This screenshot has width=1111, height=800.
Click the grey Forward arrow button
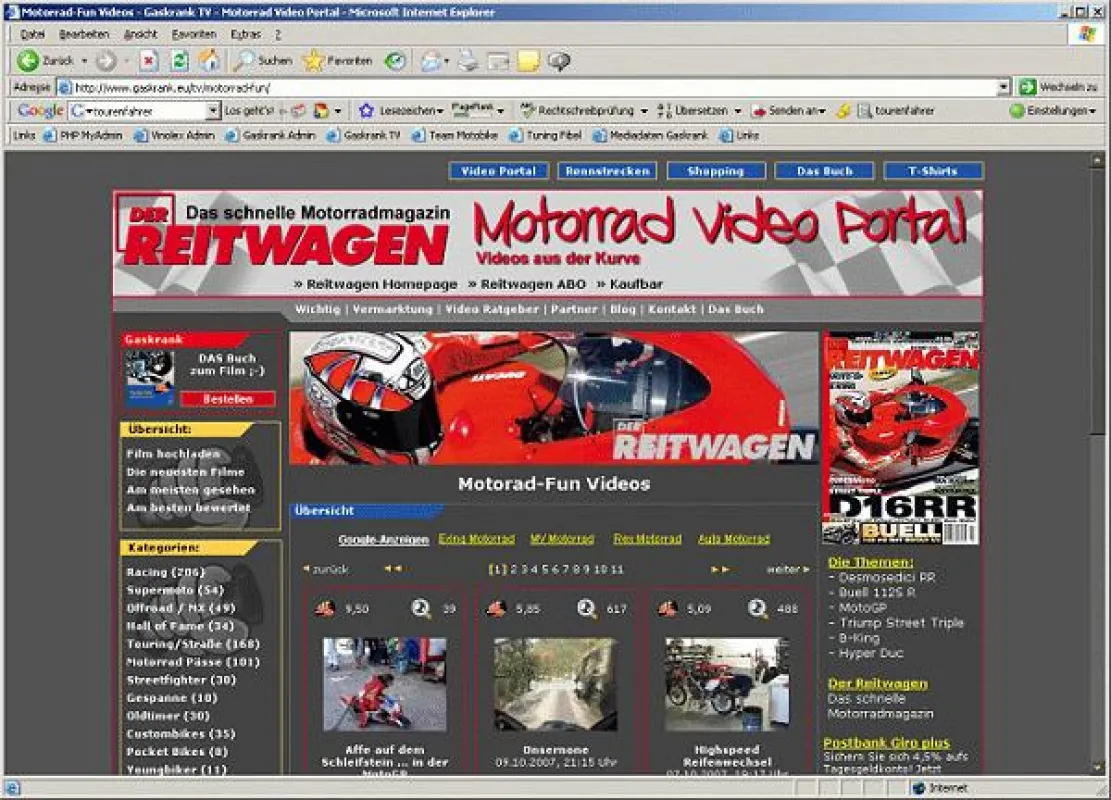pyautogui.click(x=106, y=62)
